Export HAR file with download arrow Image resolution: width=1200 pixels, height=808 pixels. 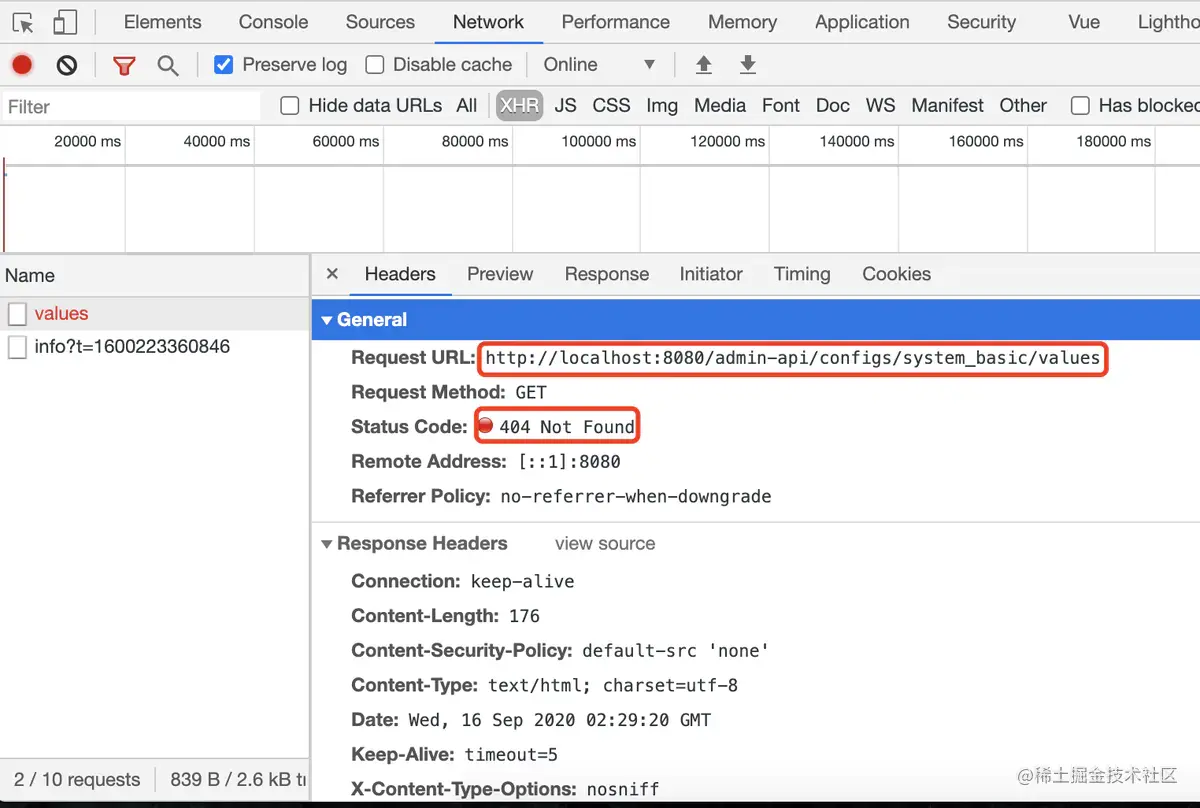(x=748, y=65)
